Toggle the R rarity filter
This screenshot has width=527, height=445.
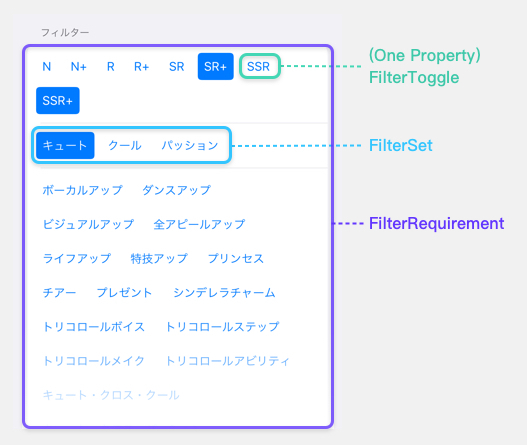(x=111, y=67)
